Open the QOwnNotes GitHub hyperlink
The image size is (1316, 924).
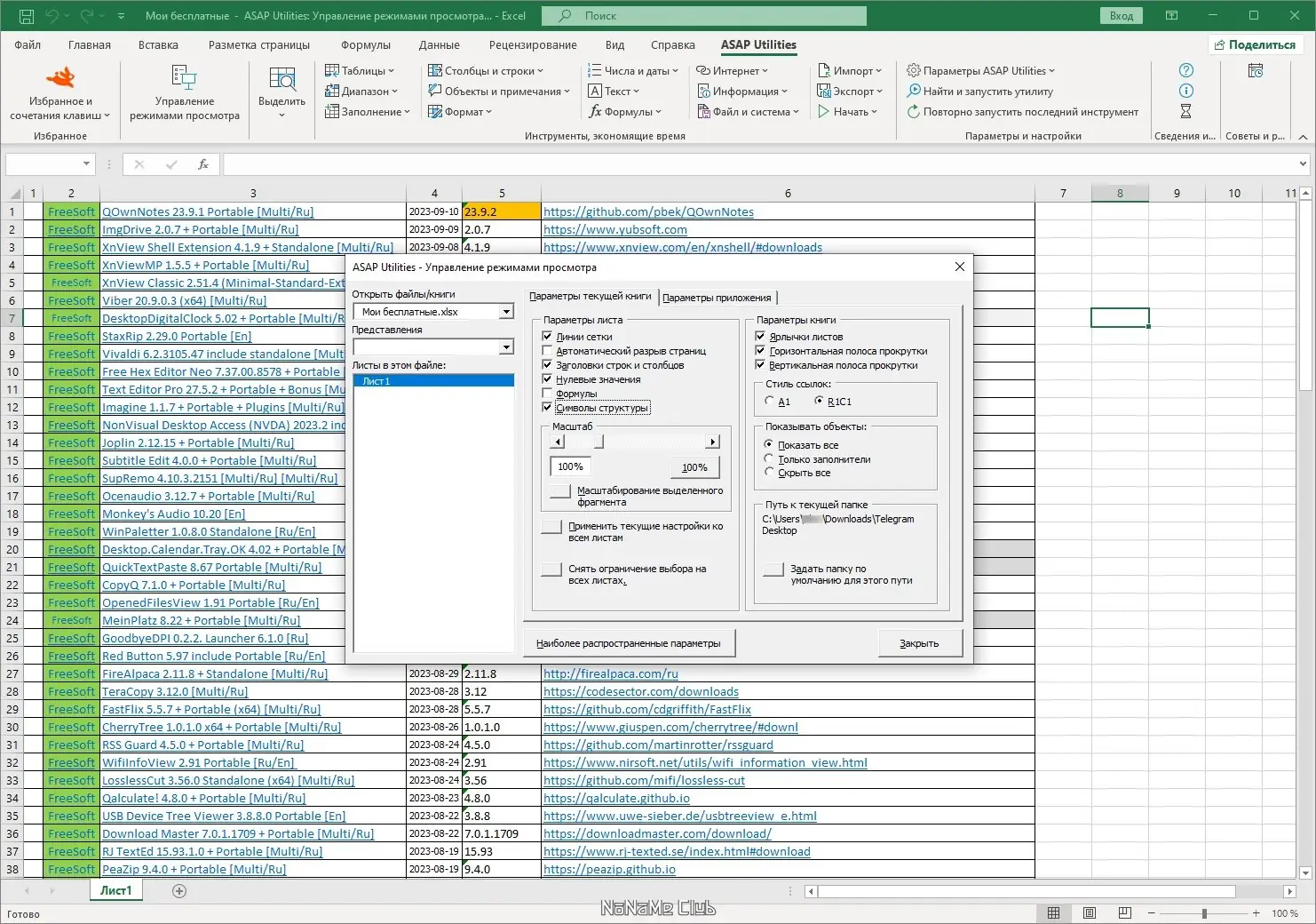point(648,212)
